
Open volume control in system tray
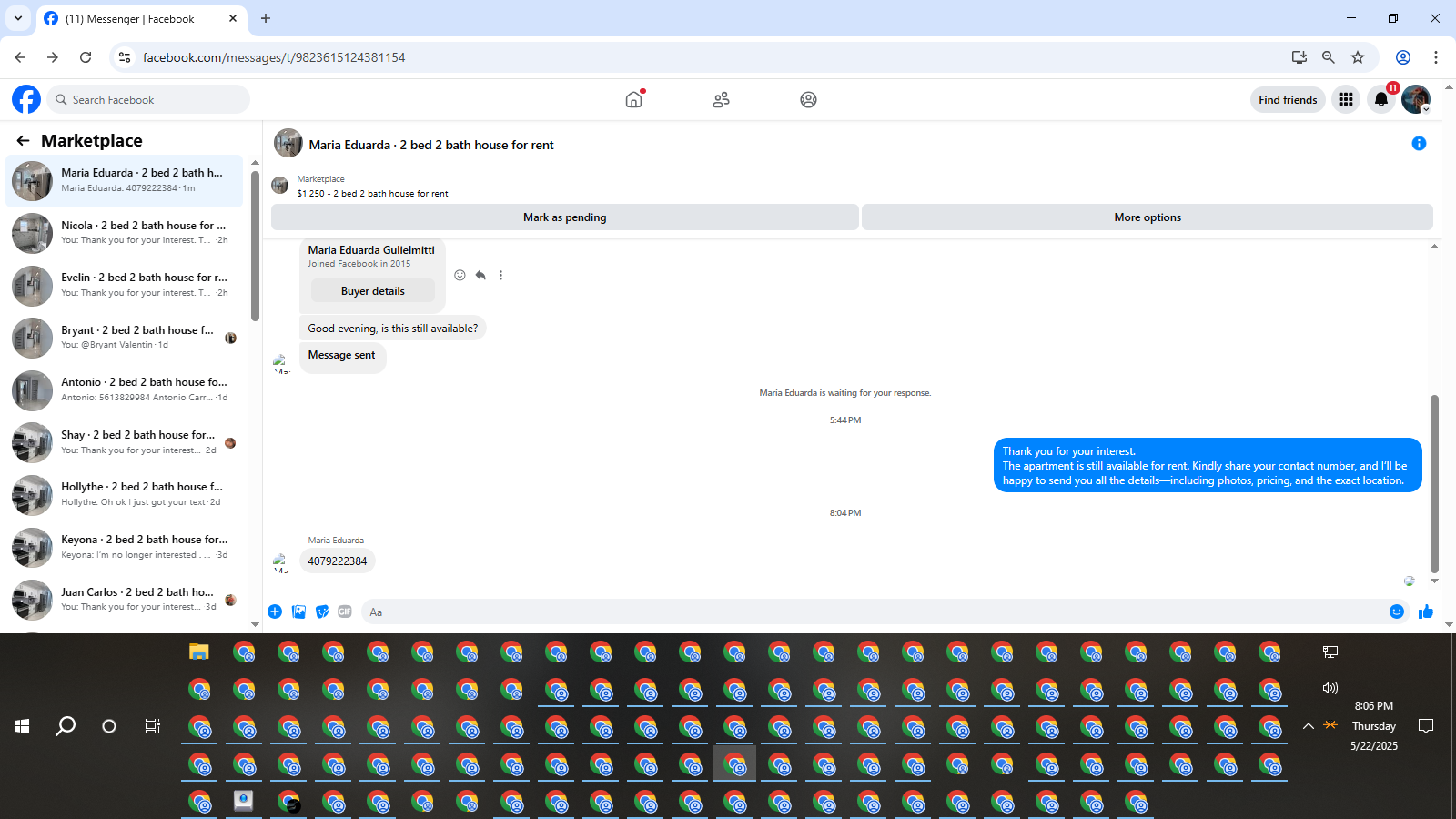pyautogui.click(x=1330, y=688)
